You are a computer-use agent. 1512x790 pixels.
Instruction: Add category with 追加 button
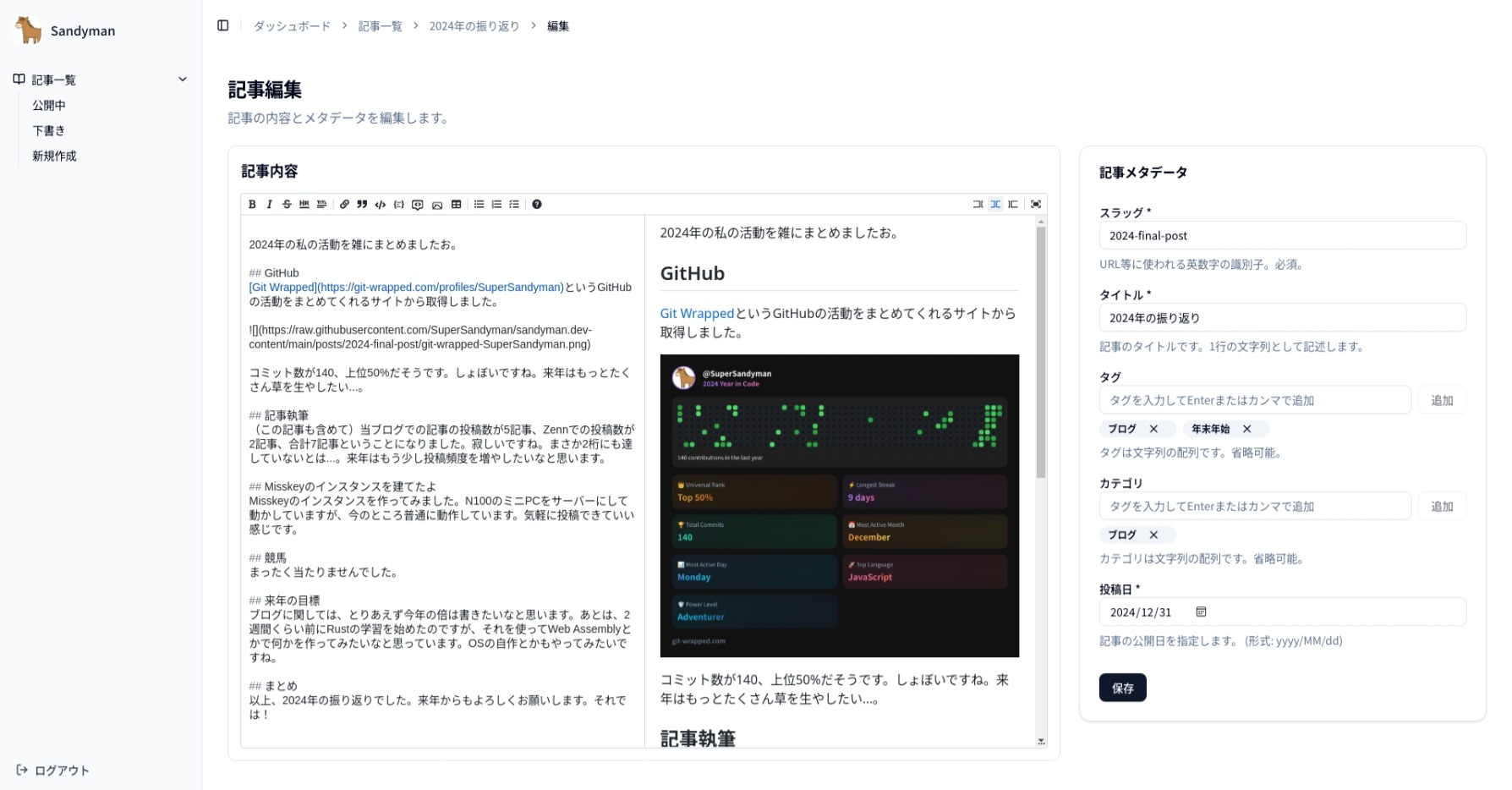click(x=1442, y=506)
